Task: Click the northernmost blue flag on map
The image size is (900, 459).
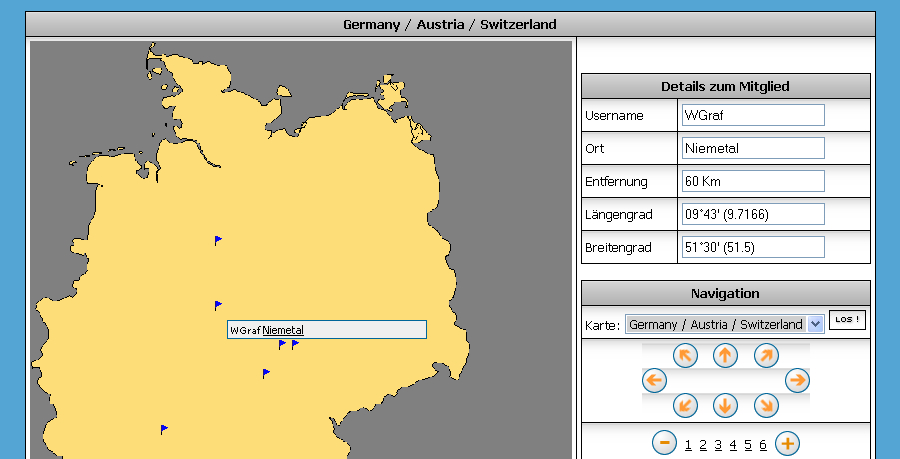Action: 218,240
